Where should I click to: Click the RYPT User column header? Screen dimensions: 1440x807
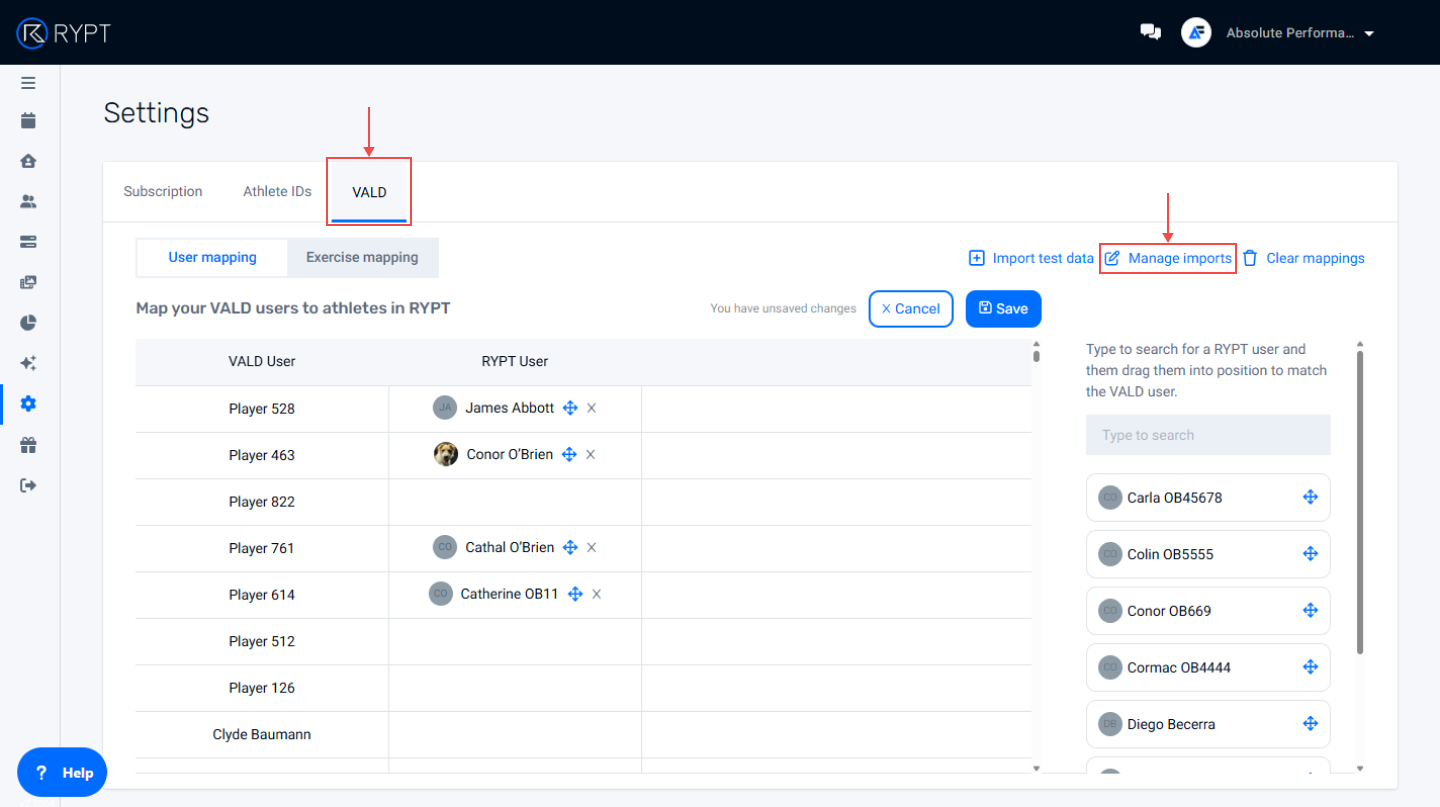click(x=515, y=361)
